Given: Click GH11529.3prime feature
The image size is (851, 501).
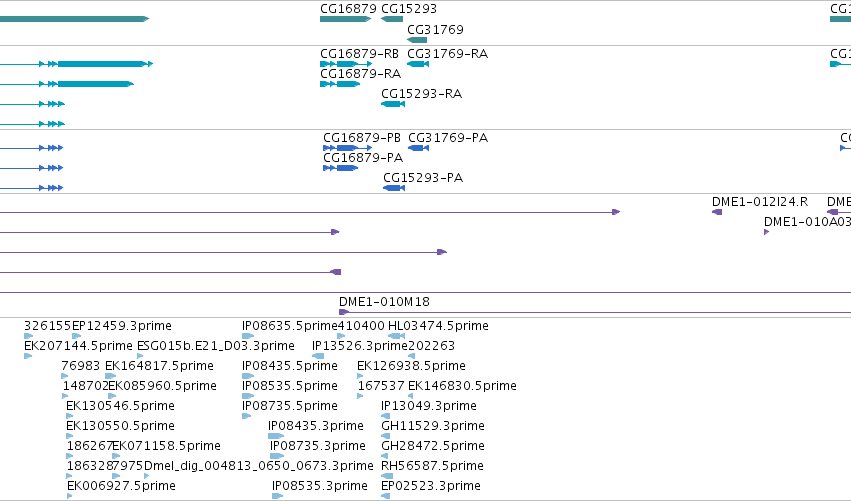Looking at the screenshot, I should pos(385,436).
